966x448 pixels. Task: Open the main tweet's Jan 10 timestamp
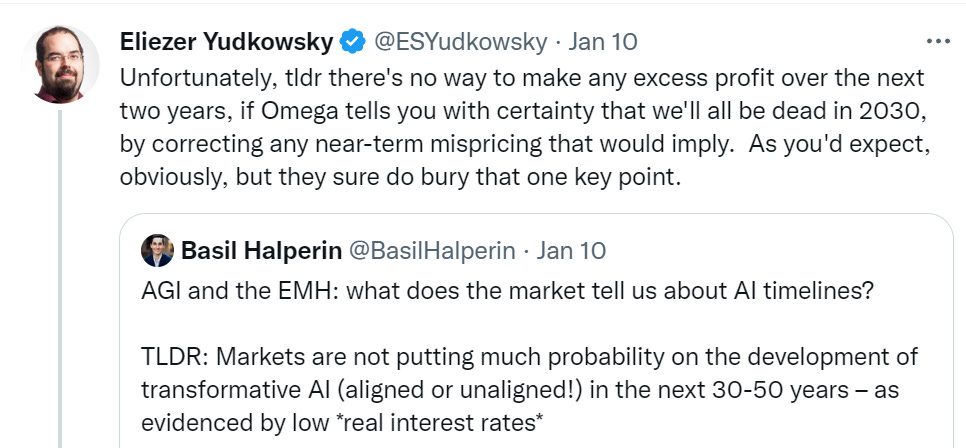click(603, 42)
